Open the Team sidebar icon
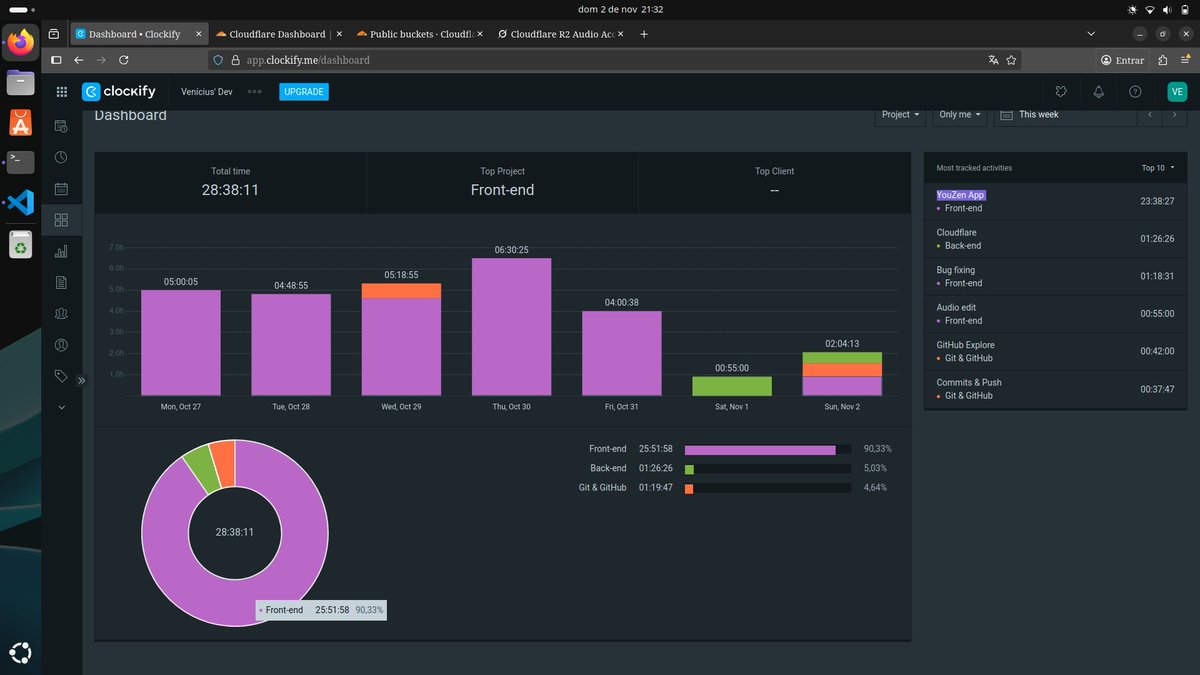The width and height of the screenshot is (1200, 675). click(61, 313)
